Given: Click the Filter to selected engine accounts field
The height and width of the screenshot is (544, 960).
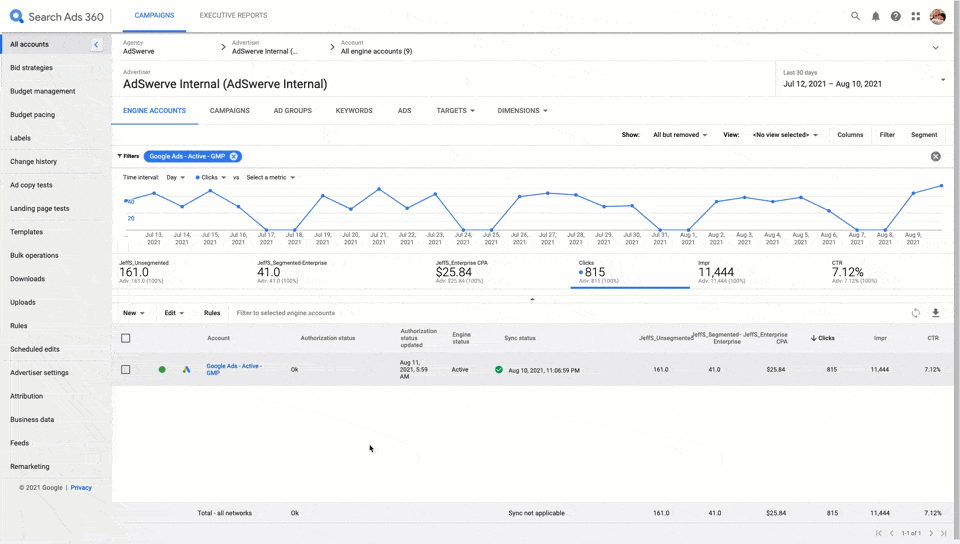Looking at the screenshot, I should tap(286, 313).
